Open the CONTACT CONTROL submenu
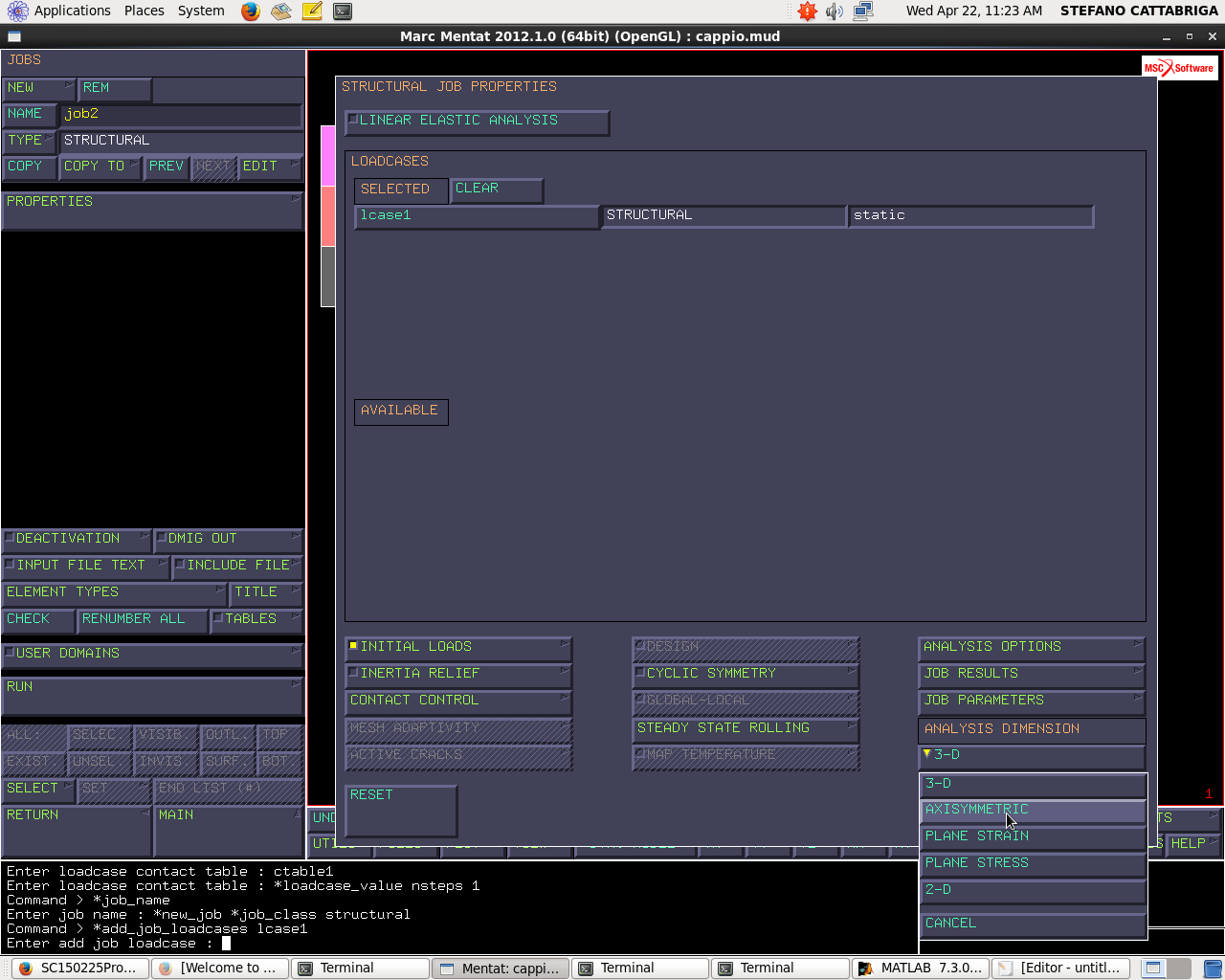The height and width of the screenshot is (980, 1225). coord(458,702)
